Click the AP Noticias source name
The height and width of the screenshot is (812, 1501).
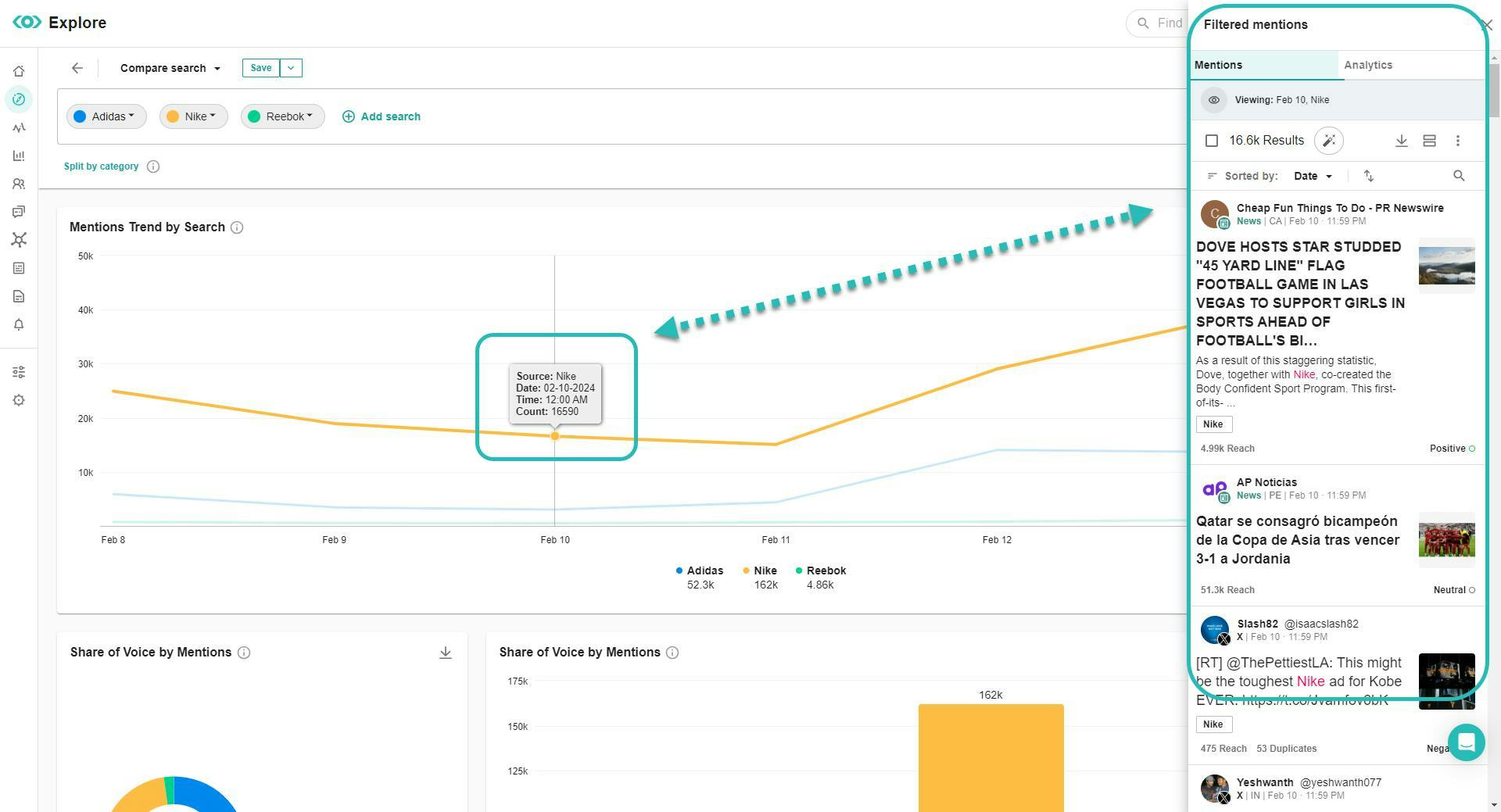(1266, 482)
